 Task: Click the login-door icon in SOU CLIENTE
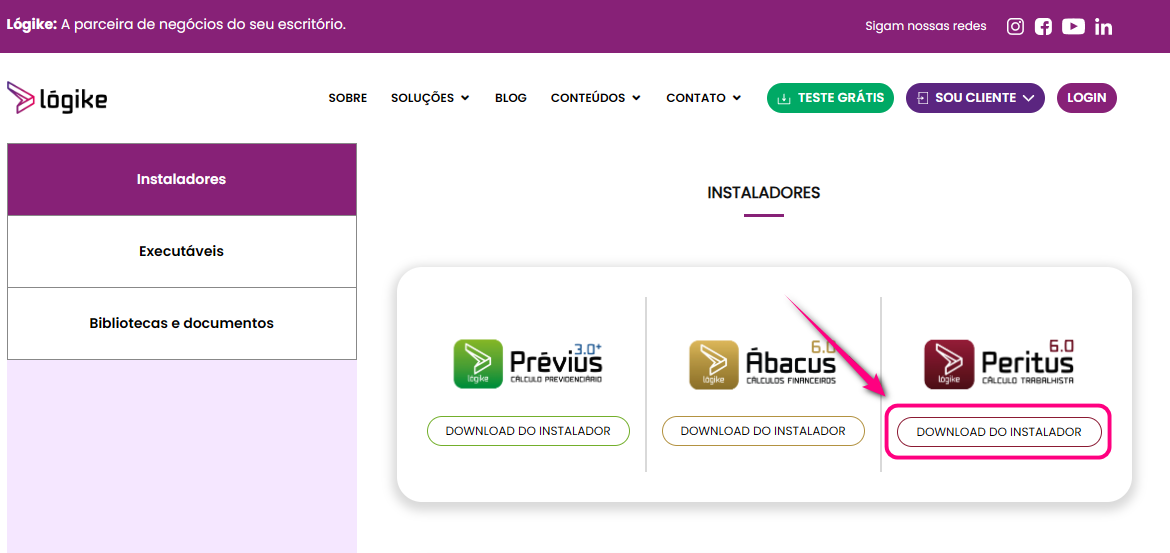(x=922, y=99)
